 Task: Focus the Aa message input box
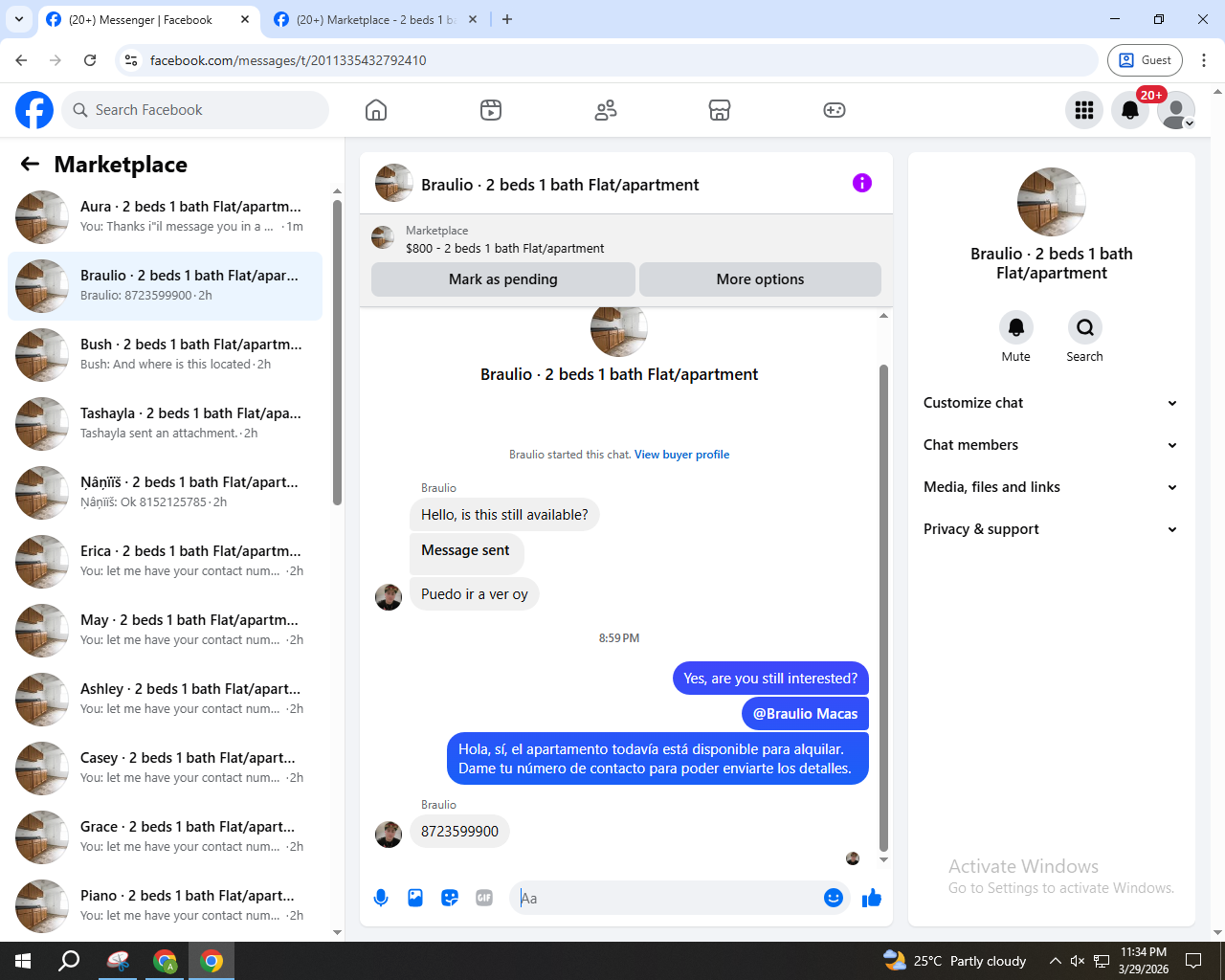666,898
